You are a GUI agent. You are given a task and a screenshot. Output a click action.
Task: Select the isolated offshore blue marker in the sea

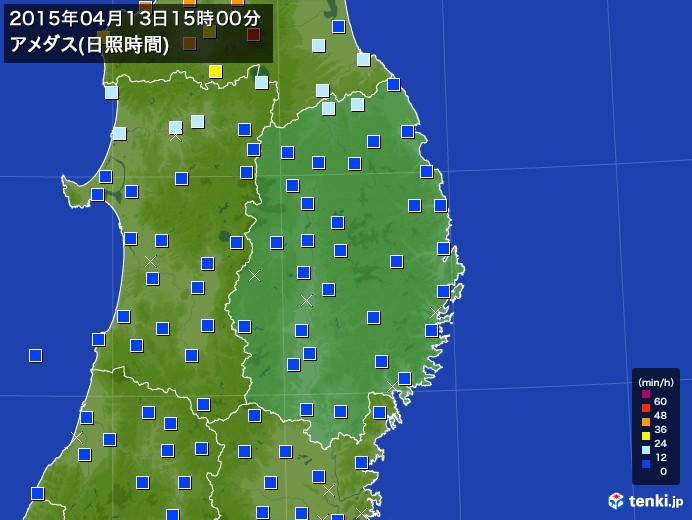pos(35,355)
